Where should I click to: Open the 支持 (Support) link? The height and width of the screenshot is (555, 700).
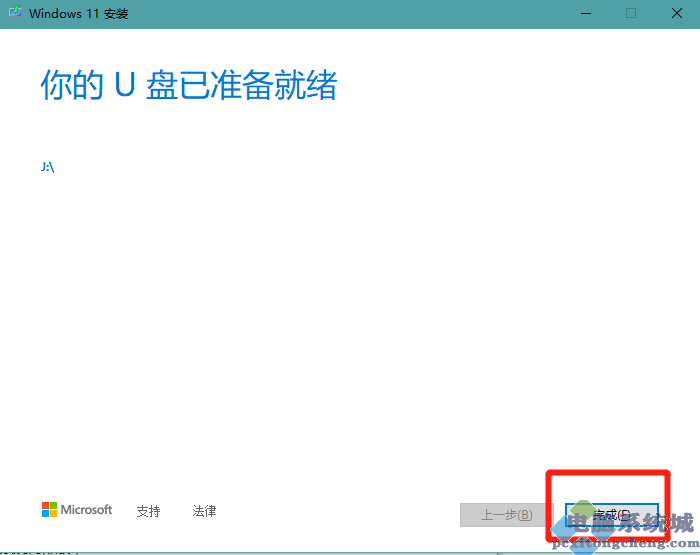tap(148, 511)
